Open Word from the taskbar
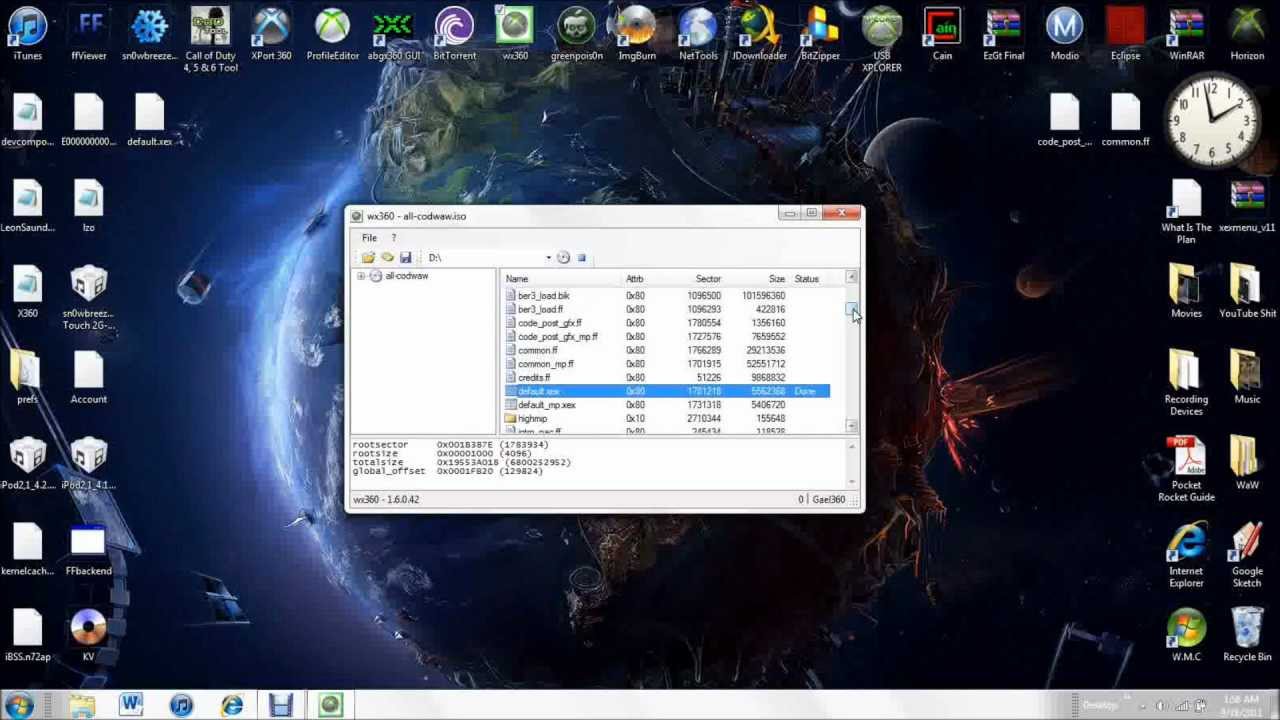 click(x=131, y=705)
